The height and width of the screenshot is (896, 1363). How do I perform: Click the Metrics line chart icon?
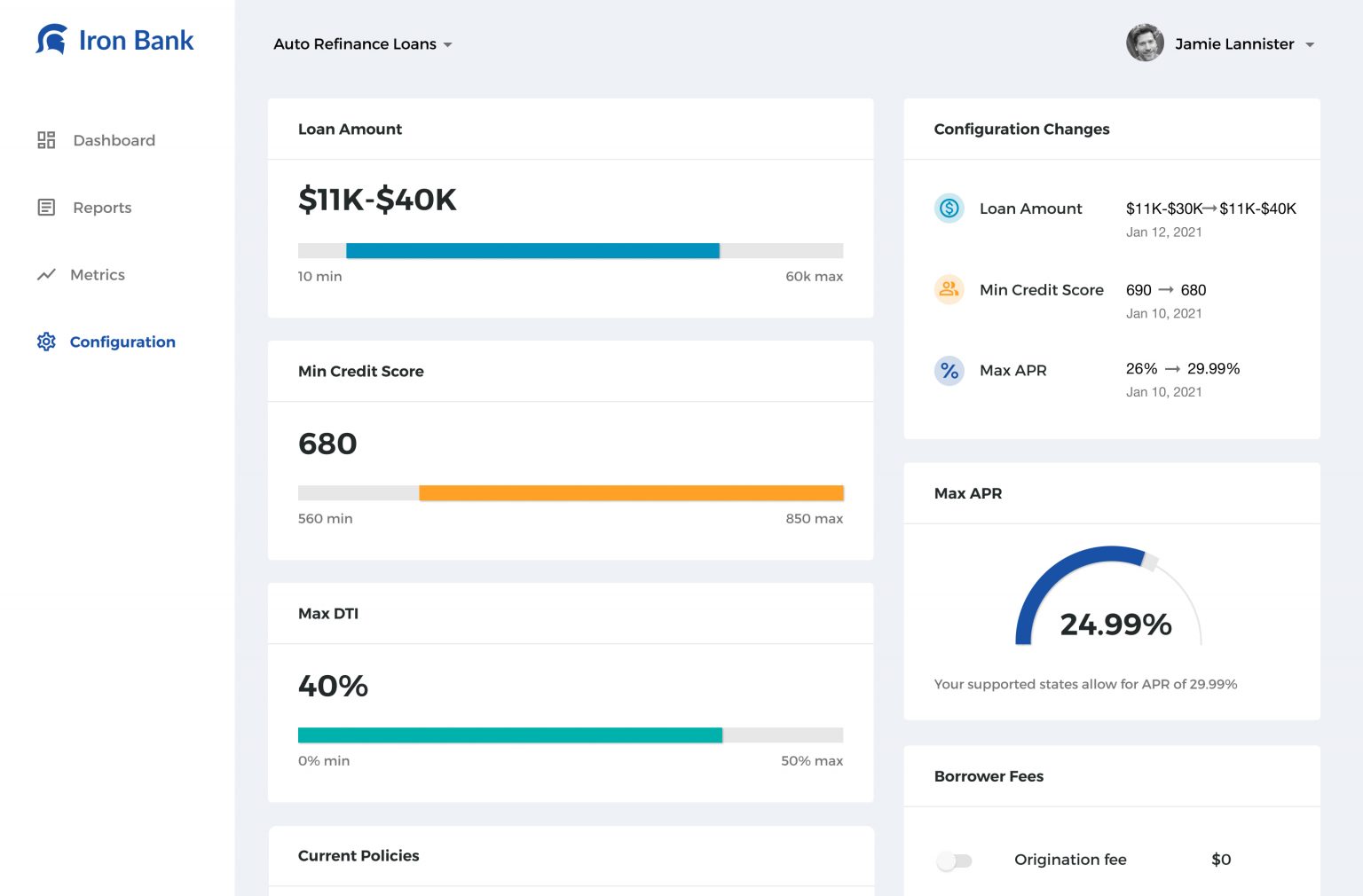pos(46,275)
